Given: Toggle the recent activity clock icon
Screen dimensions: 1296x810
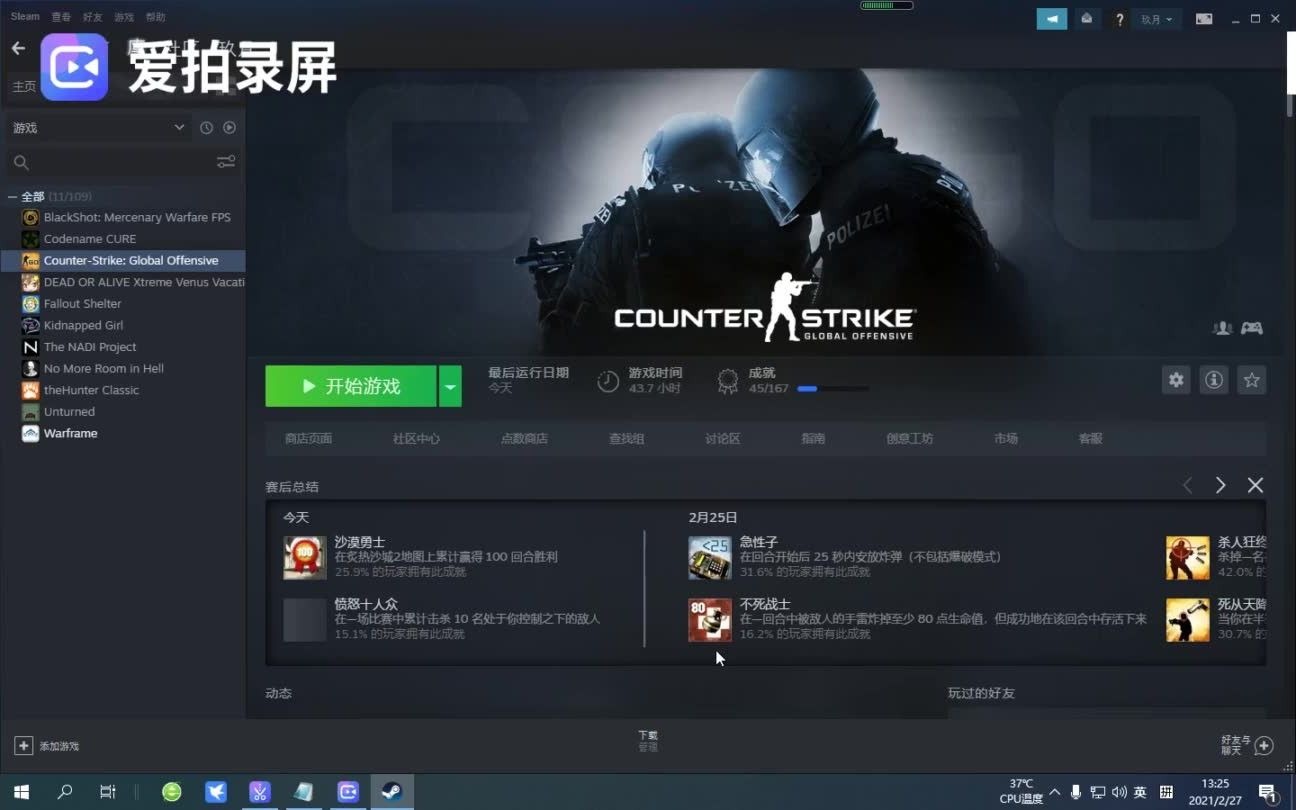Looking at the screenshot, I should tap(205, 127).
